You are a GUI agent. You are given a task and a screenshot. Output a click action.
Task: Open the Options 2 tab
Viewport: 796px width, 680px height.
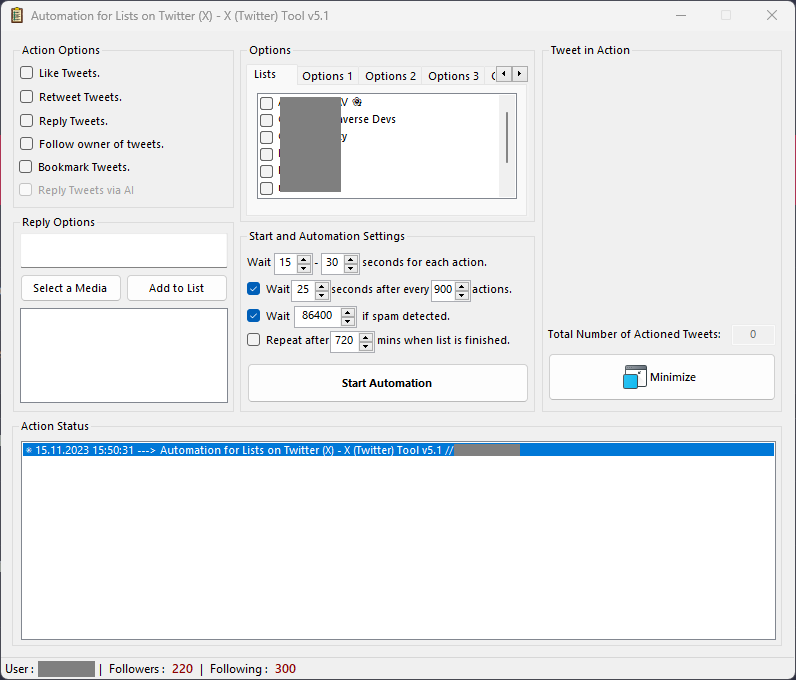[390, 76]
